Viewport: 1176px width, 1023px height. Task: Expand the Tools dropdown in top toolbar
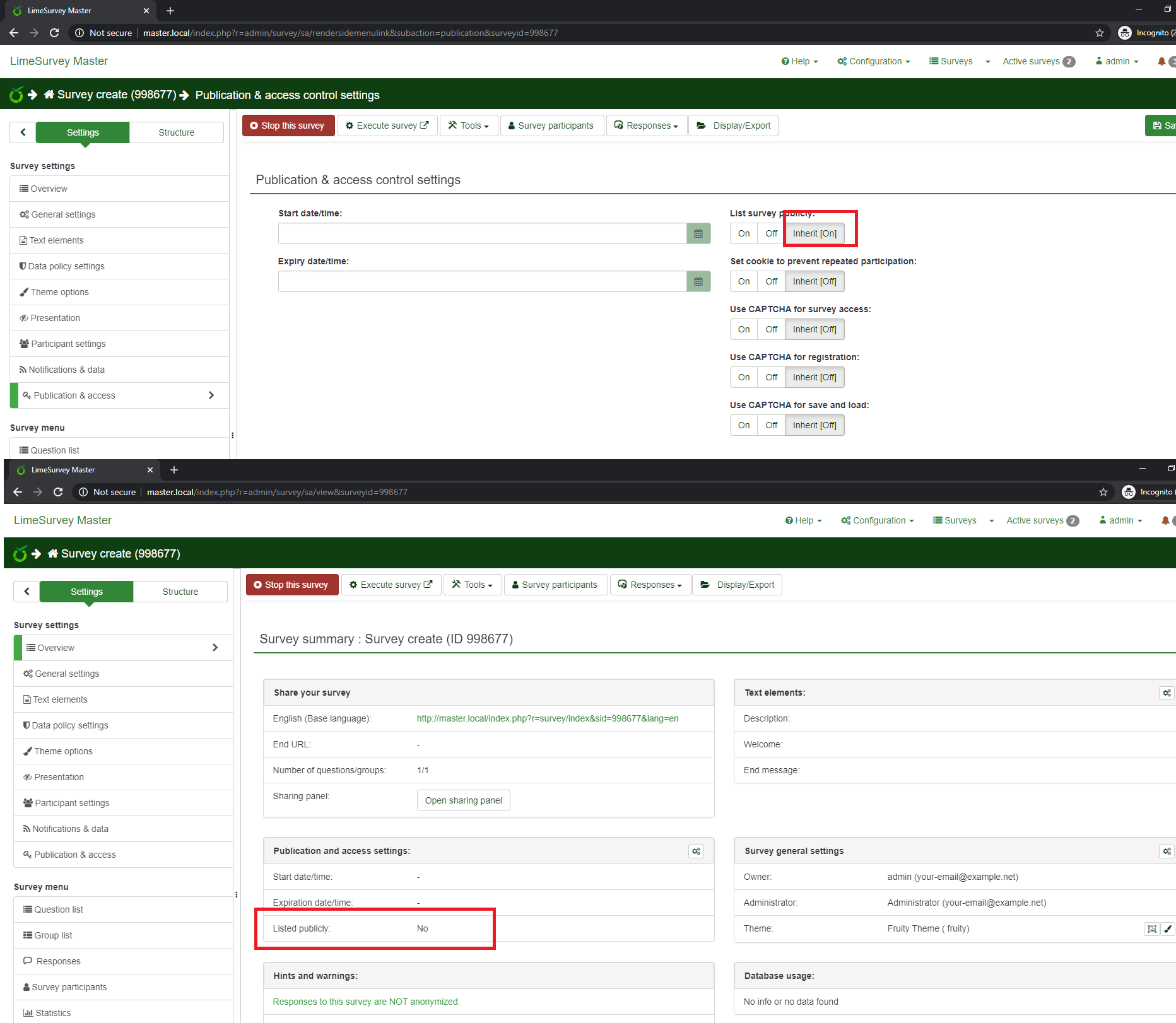coord(469,126)
